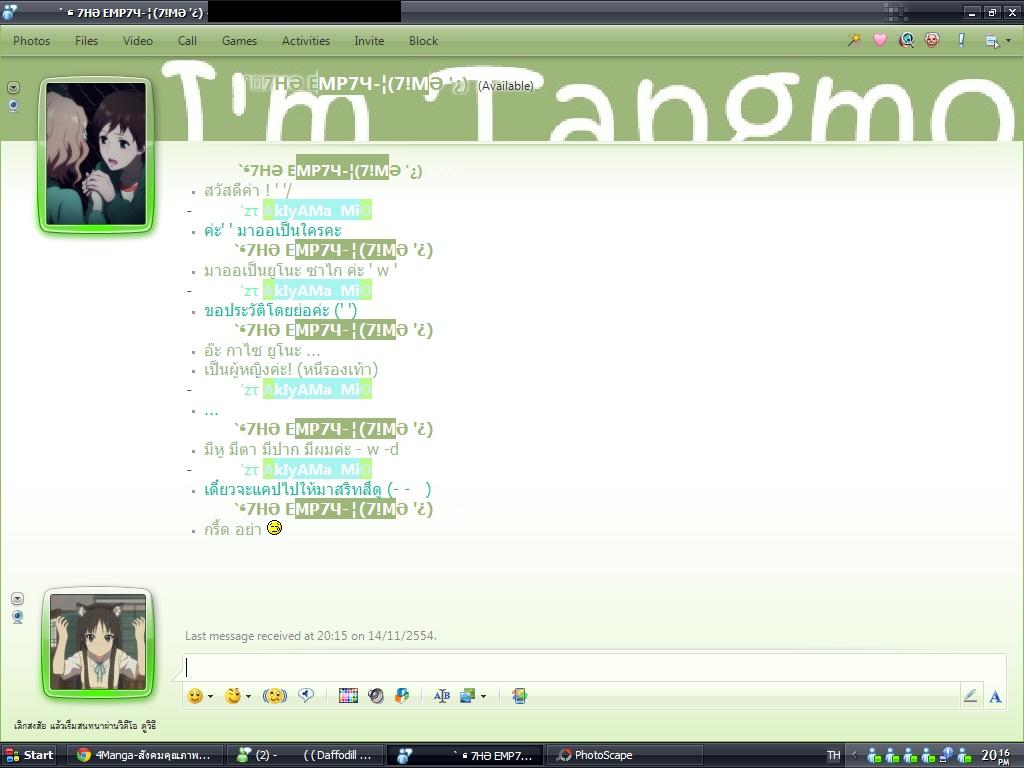Click the taskbar clock showing 20:16 PM
Screen dimensions: 1024x768
point(997,756)
